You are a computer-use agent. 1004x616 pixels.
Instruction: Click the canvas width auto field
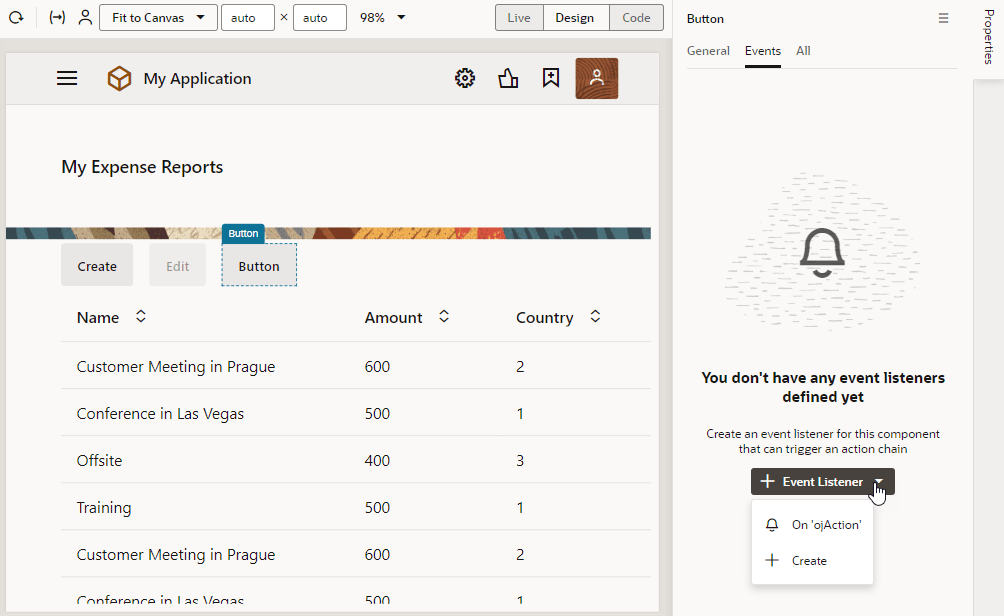[248, 18]
